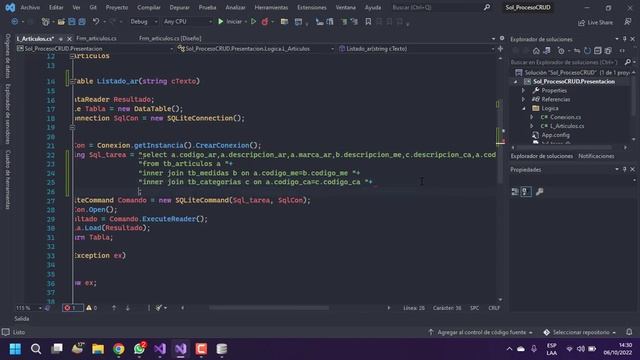Click the search box Buscar (Ctrl+Q)
The height and width of the screenshot is (360, 640).
point(441,7)
